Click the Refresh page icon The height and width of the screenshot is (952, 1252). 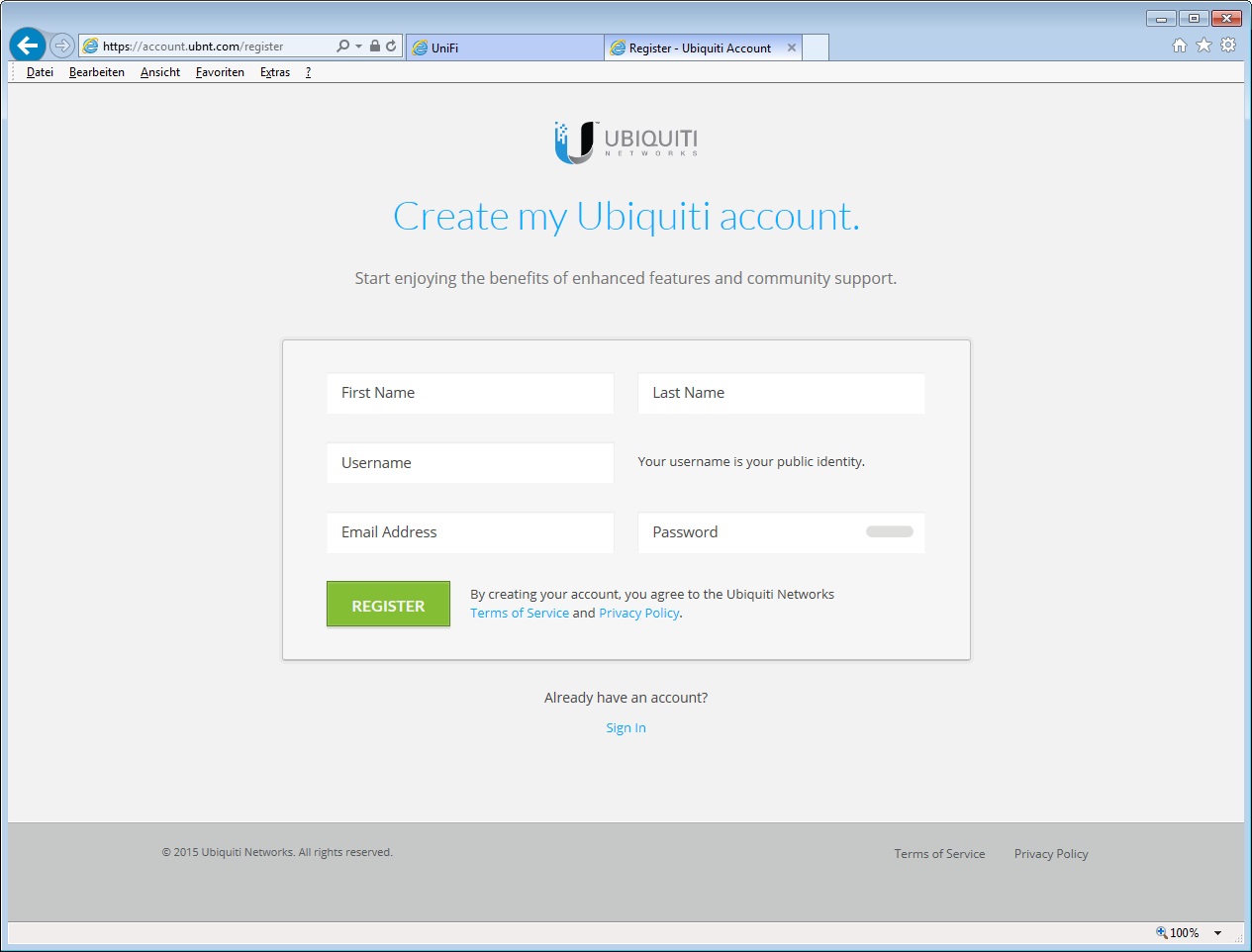tap(391, 46)
